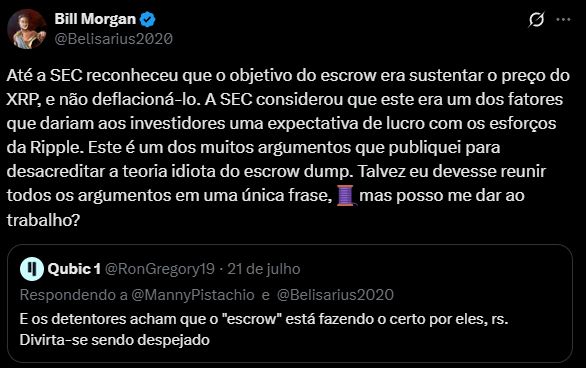Click the purple thread spool emoji

[346, 195]
